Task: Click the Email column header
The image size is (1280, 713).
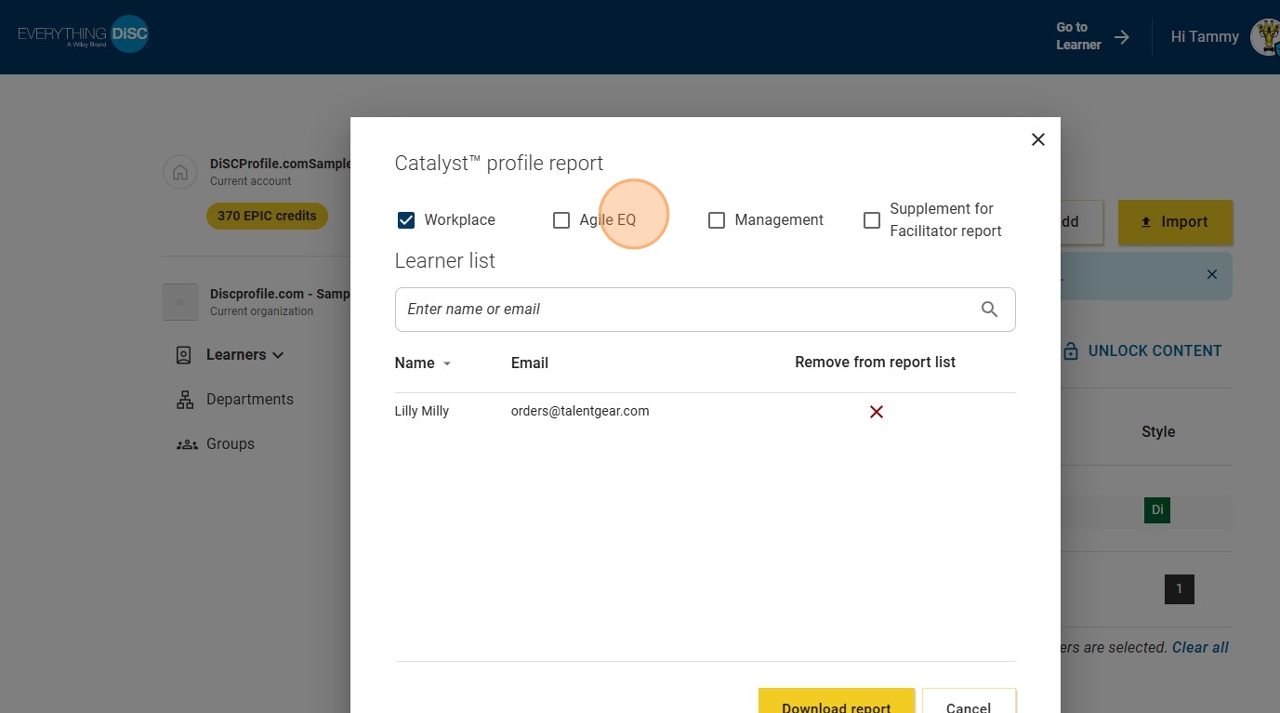Action: tap(529, 363)
